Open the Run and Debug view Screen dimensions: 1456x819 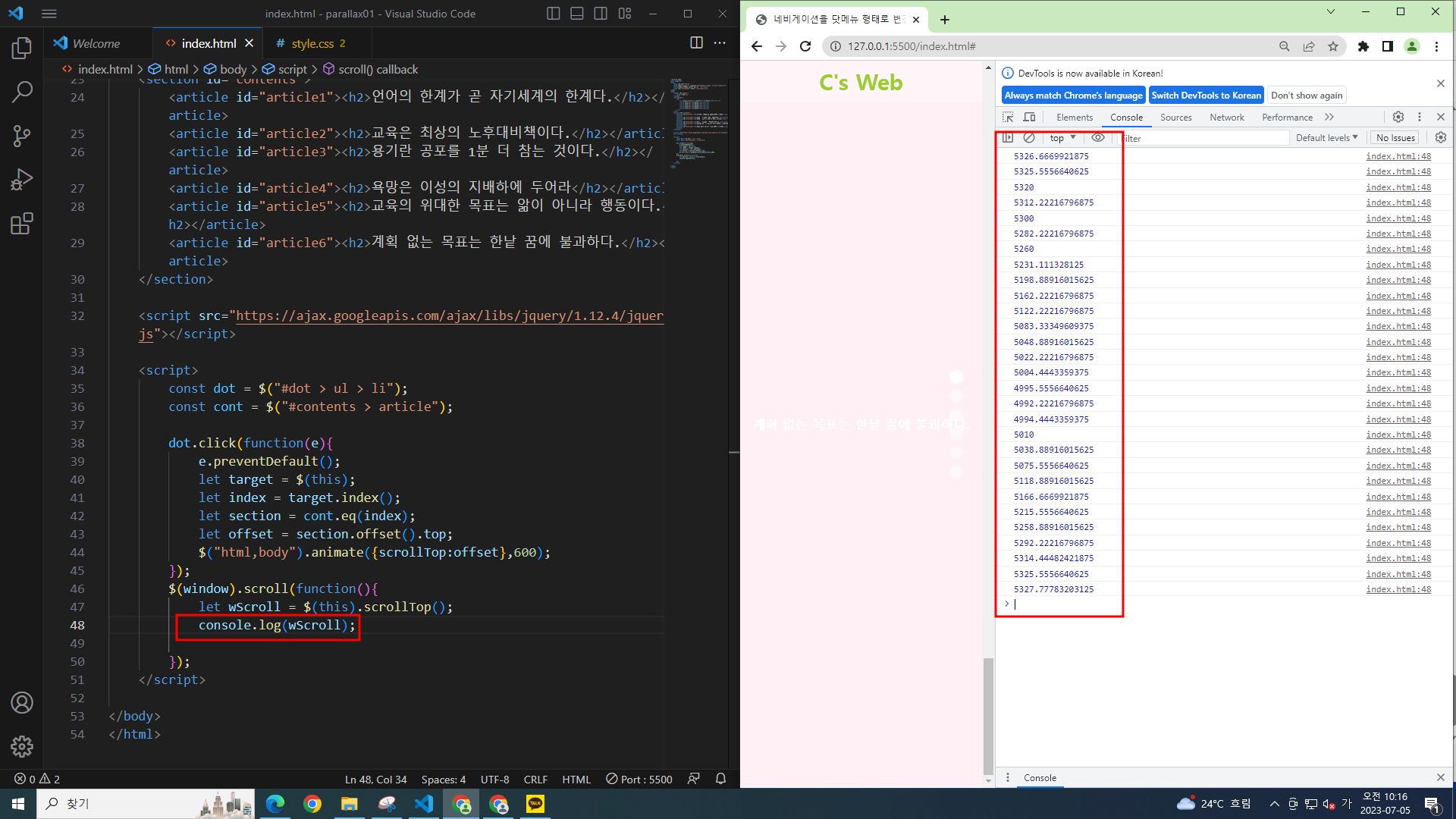tap(22, 180)
